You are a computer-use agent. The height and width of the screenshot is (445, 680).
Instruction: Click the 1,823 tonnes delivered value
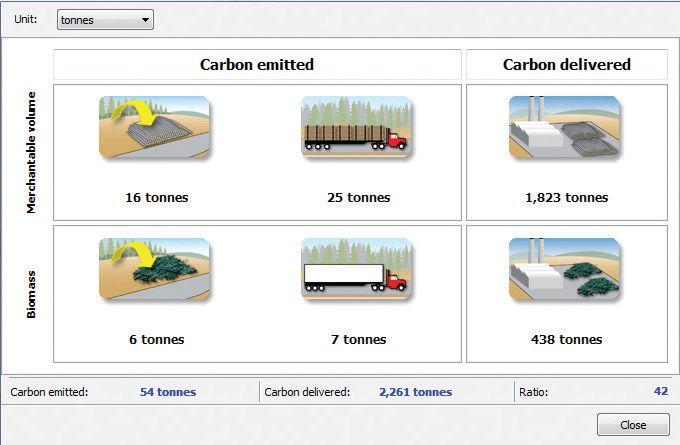point(566,197)
